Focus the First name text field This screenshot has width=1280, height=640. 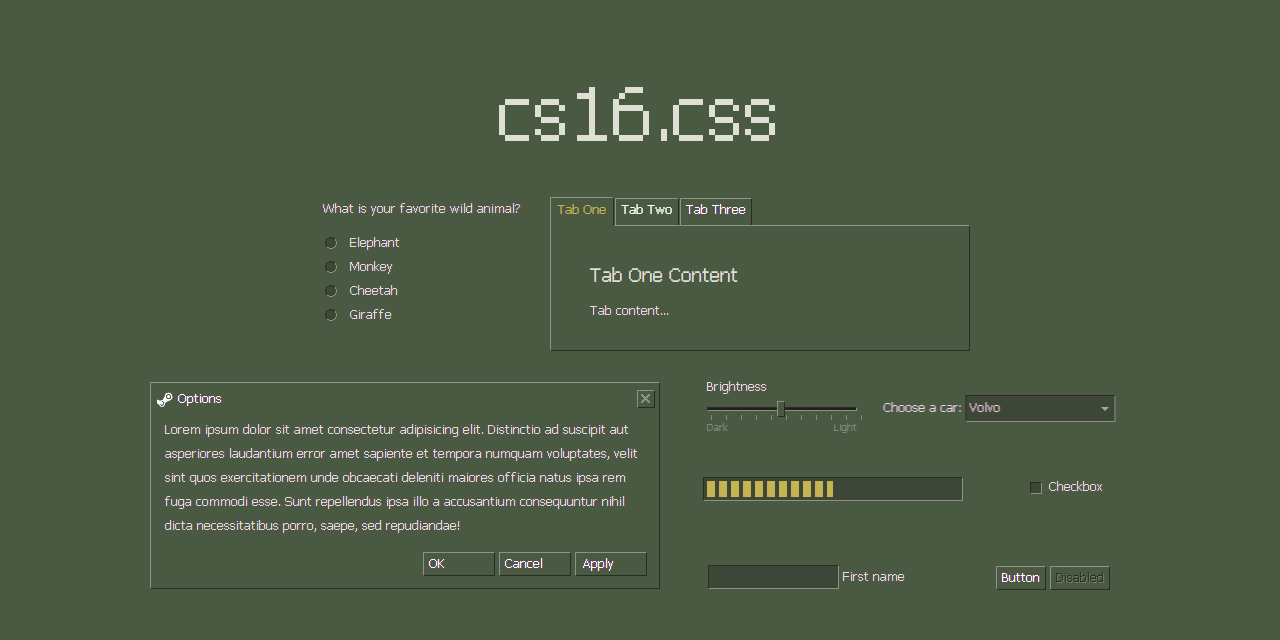772,577
